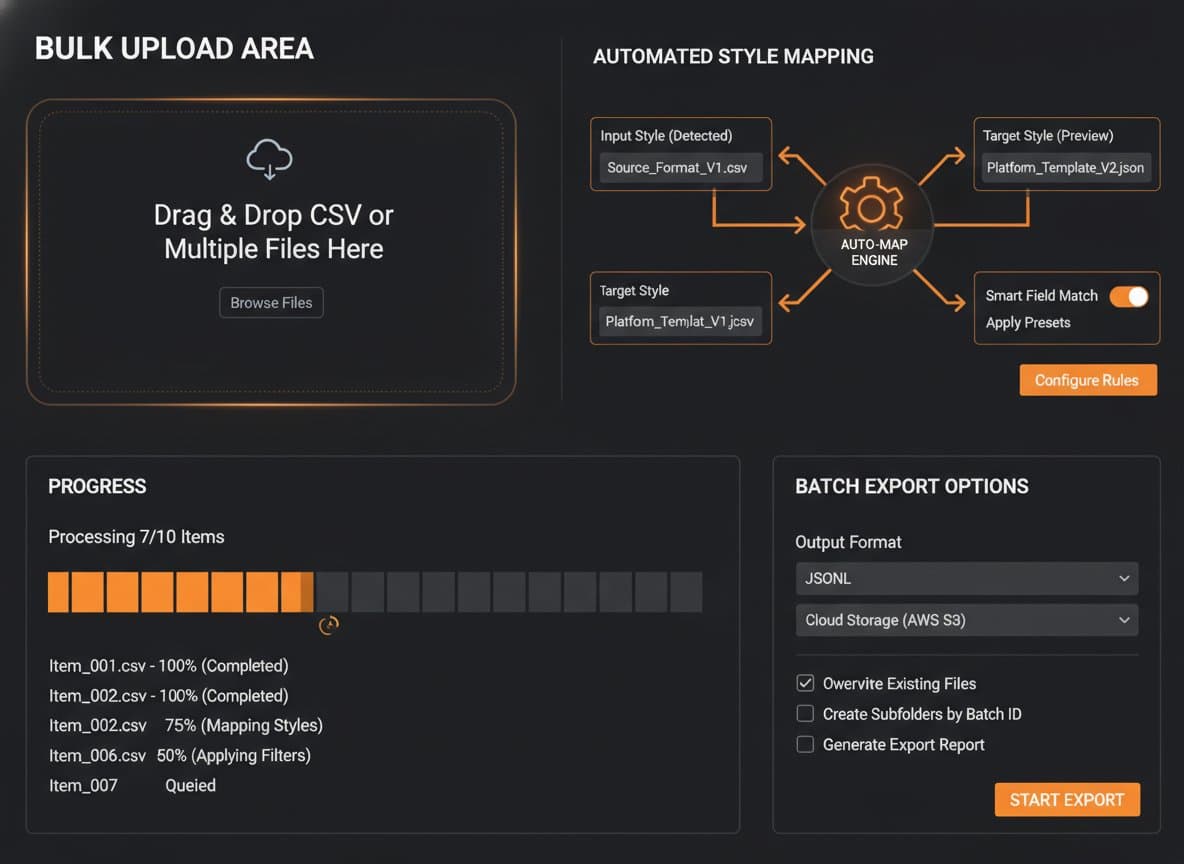Image resolution: width=1184 pixels, height=864 pixels.
Task: Check the Generate Export Report box
Action: (x=805, y=745)
